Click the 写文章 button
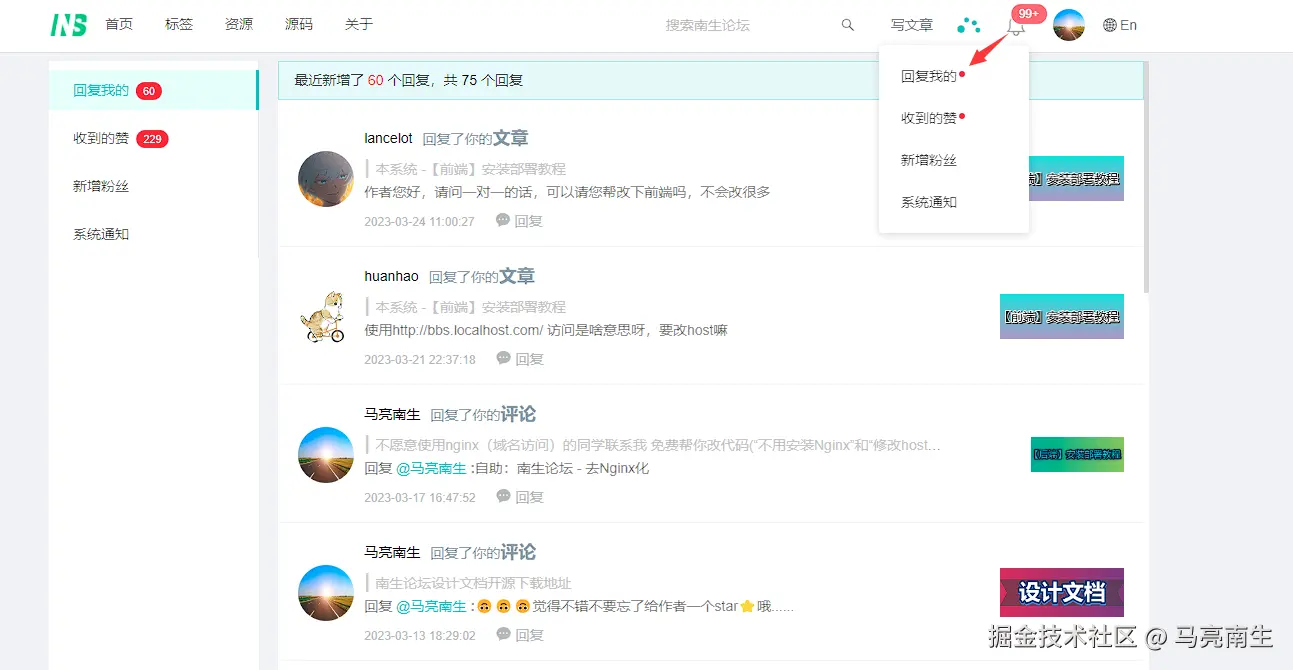Screen dimensions: 1293x670 [911, 24]
